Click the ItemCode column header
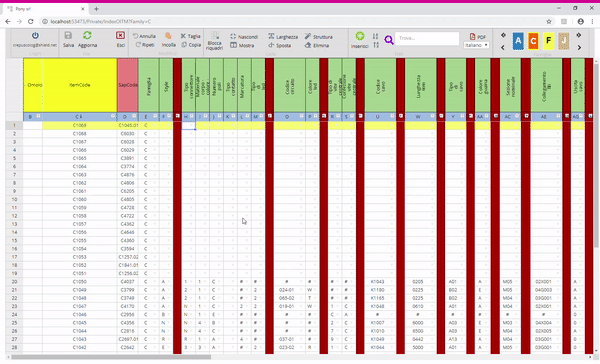 tap(80, 85)
